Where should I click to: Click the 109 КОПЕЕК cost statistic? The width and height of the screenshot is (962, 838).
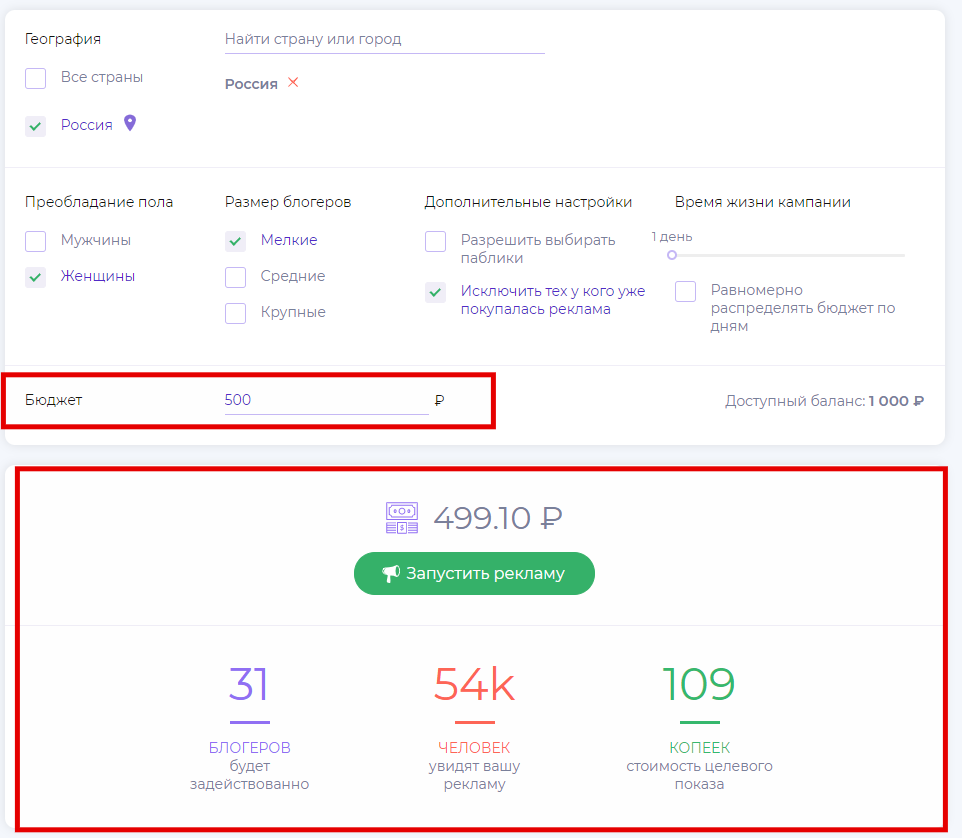tap(699, 685)
